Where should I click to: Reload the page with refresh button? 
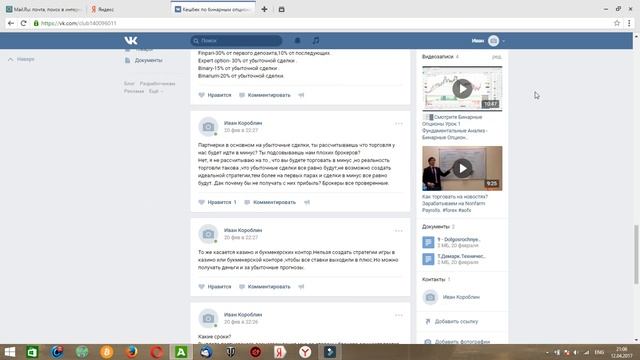(24, 23)
